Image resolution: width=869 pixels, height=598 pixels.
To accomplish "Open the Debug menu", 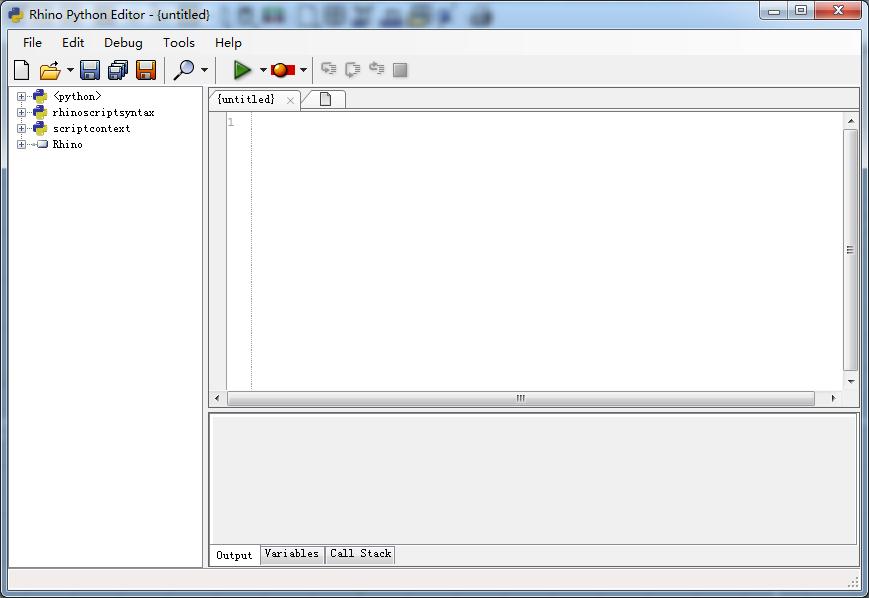I will click(123, 43).
